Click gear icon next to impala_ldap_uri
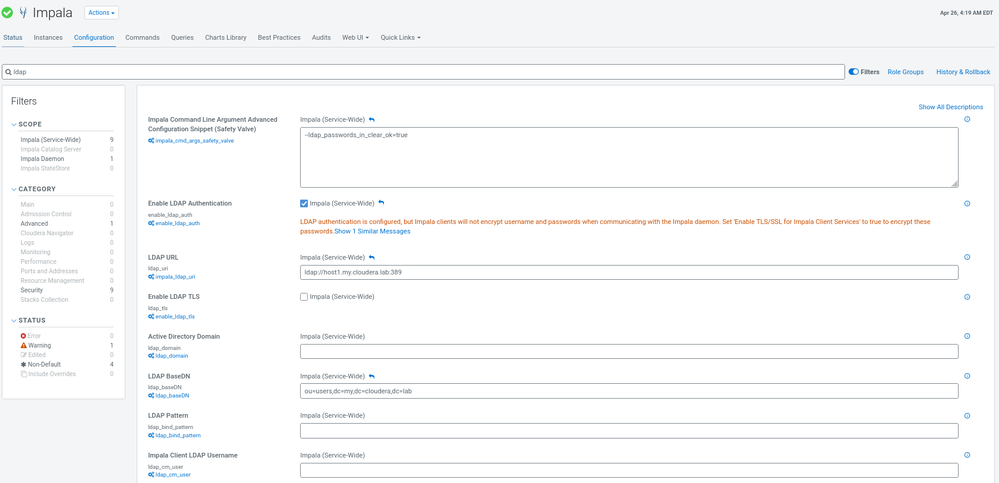Screen dimensions: 999x483 [151, 277]
